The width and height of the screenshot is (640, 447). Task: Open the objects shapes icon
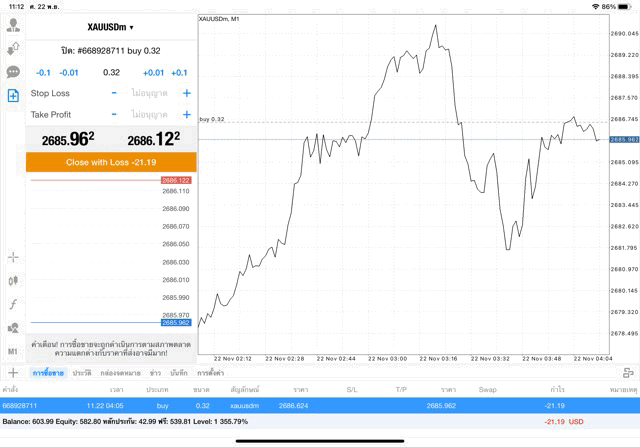13,327
